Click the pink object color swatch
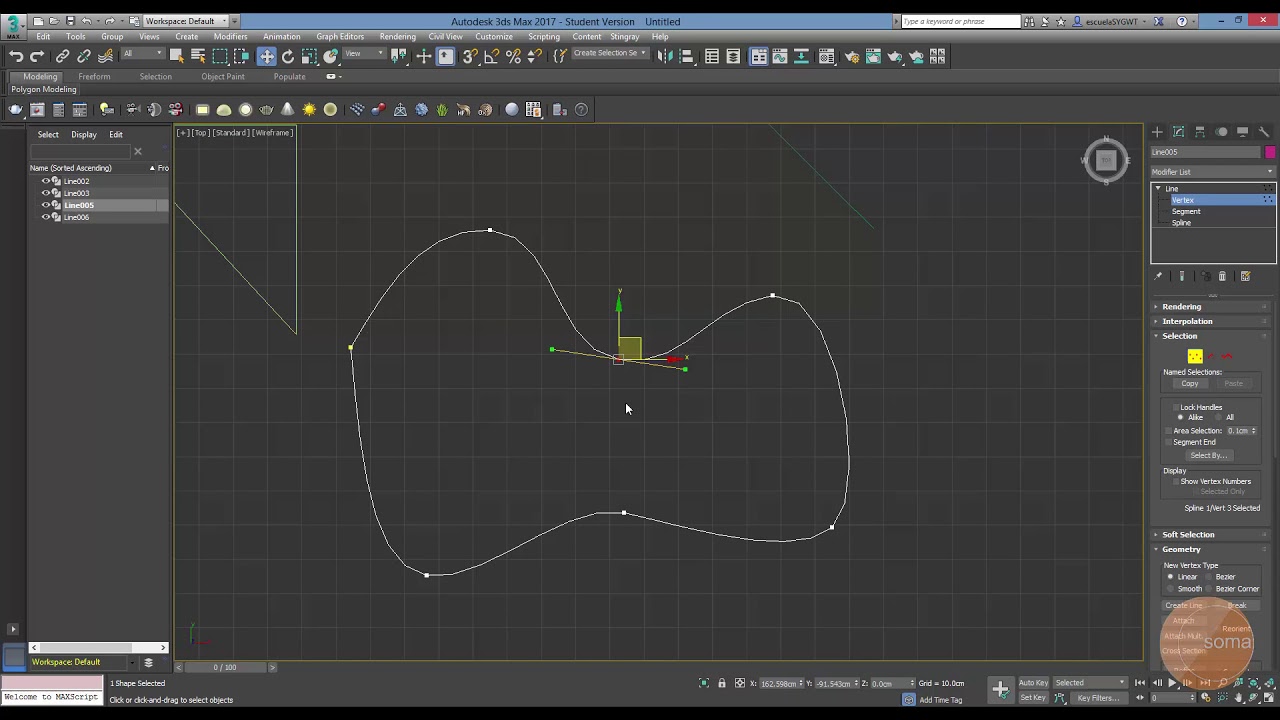1280x720 pixels. click(1270, 152)
